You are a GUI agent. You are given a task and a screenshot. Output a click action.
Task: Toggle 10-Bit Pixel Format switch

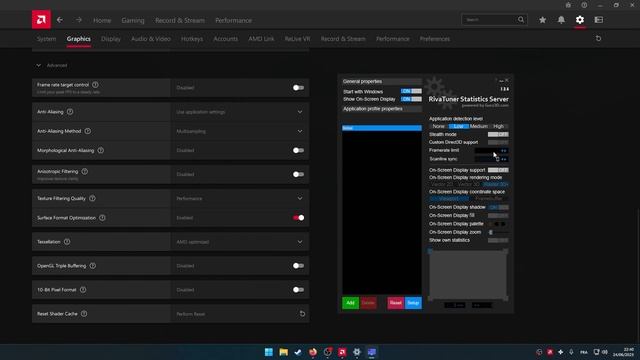[298, 290]
